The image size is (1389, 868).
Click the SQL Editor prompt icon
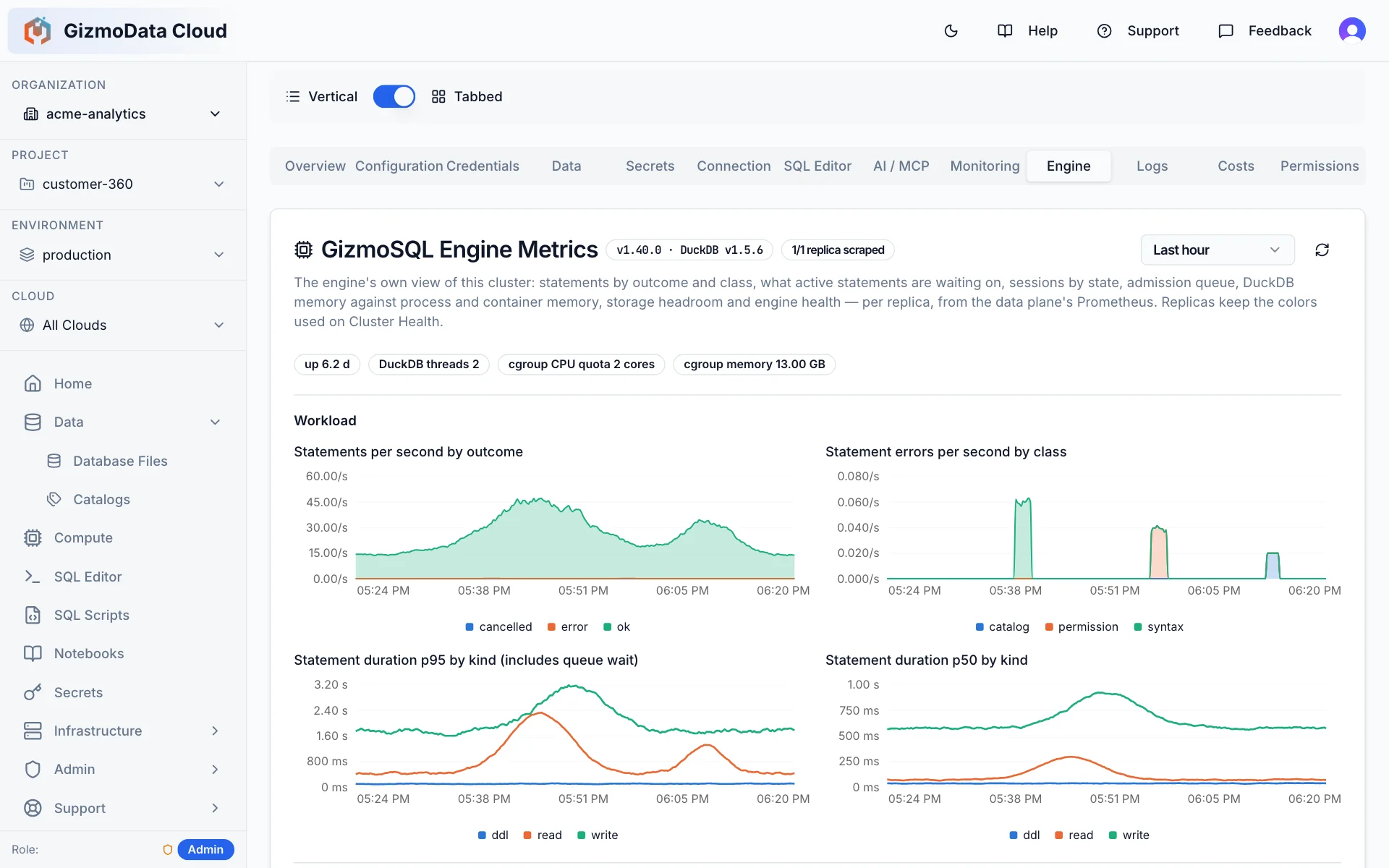(x=33, y=576)
